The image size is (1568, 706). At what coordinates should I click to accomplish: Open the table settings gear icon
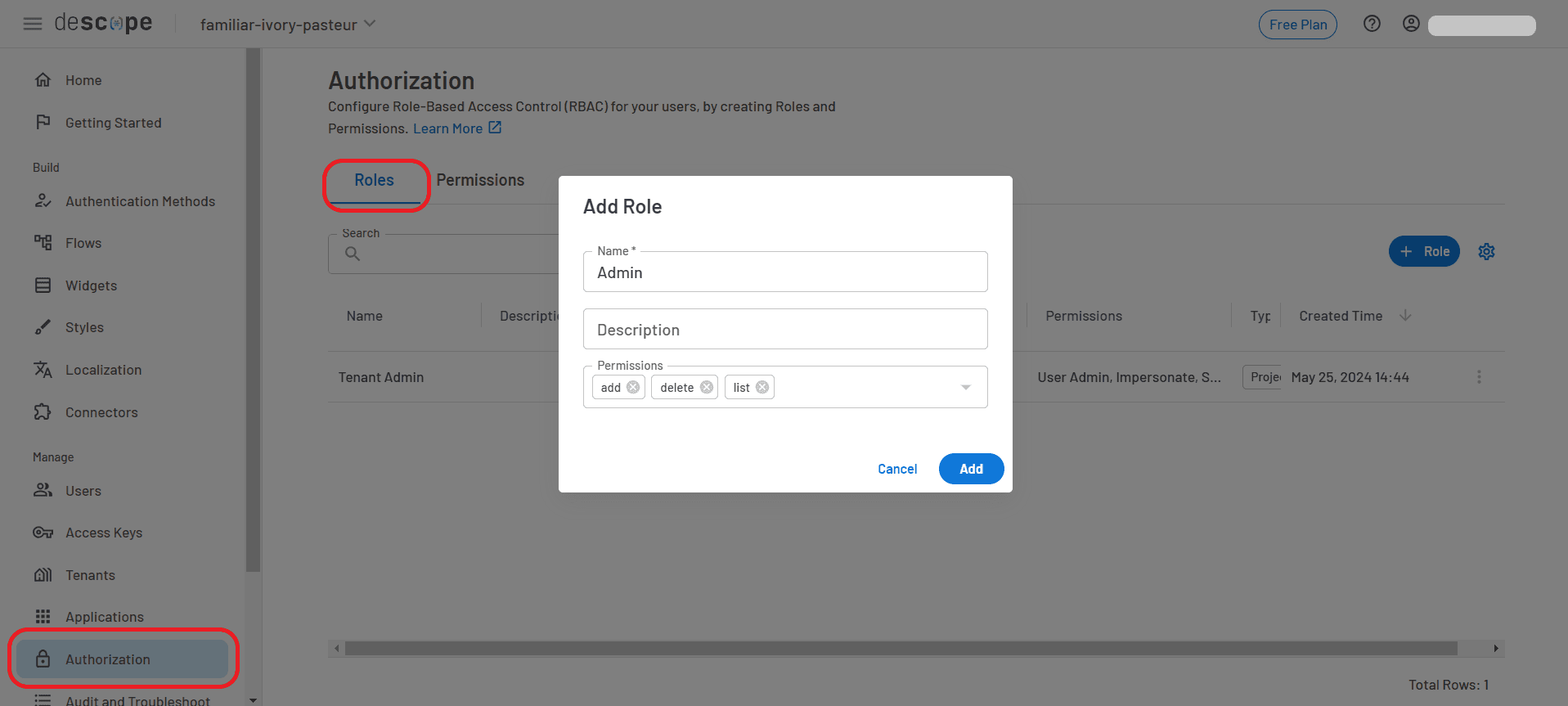[1486, 252]
